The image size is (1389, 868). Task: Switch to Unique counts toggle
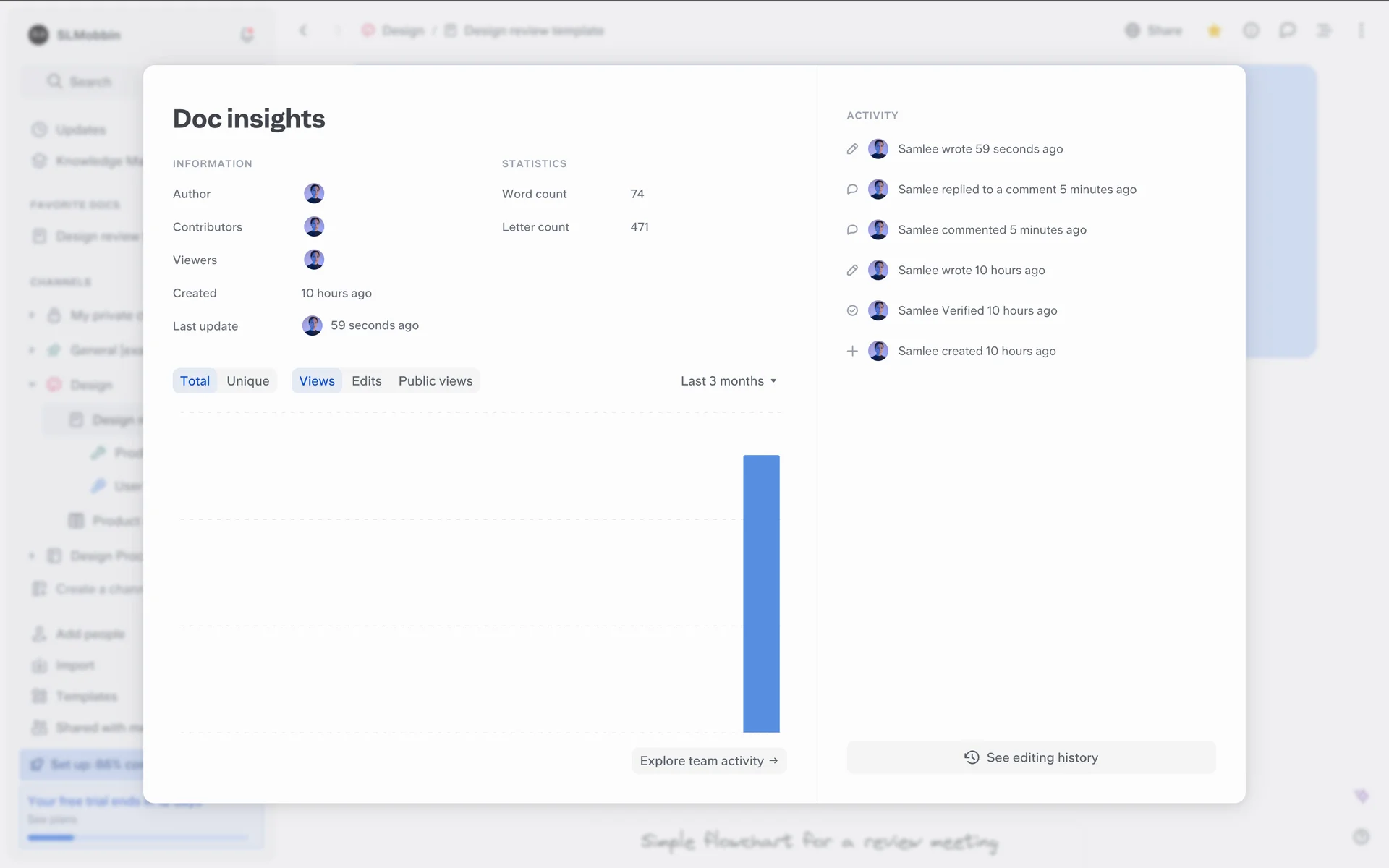tap(247, 381)
